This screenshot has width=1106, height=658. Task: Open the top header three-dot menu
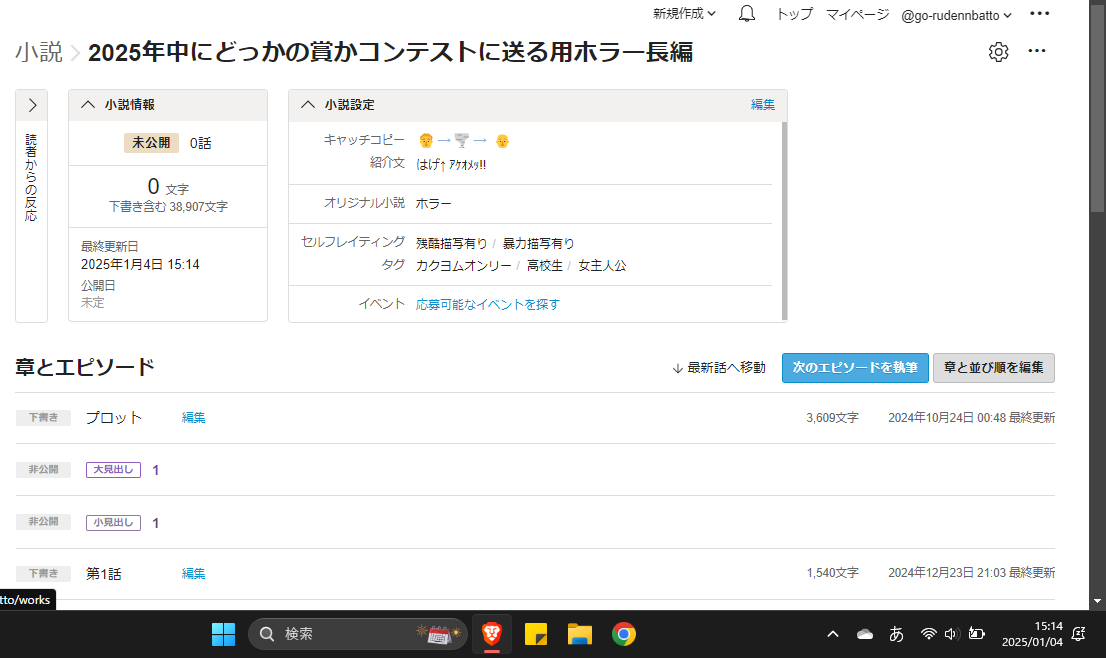pyautogui.click(x=1040, y=14)
